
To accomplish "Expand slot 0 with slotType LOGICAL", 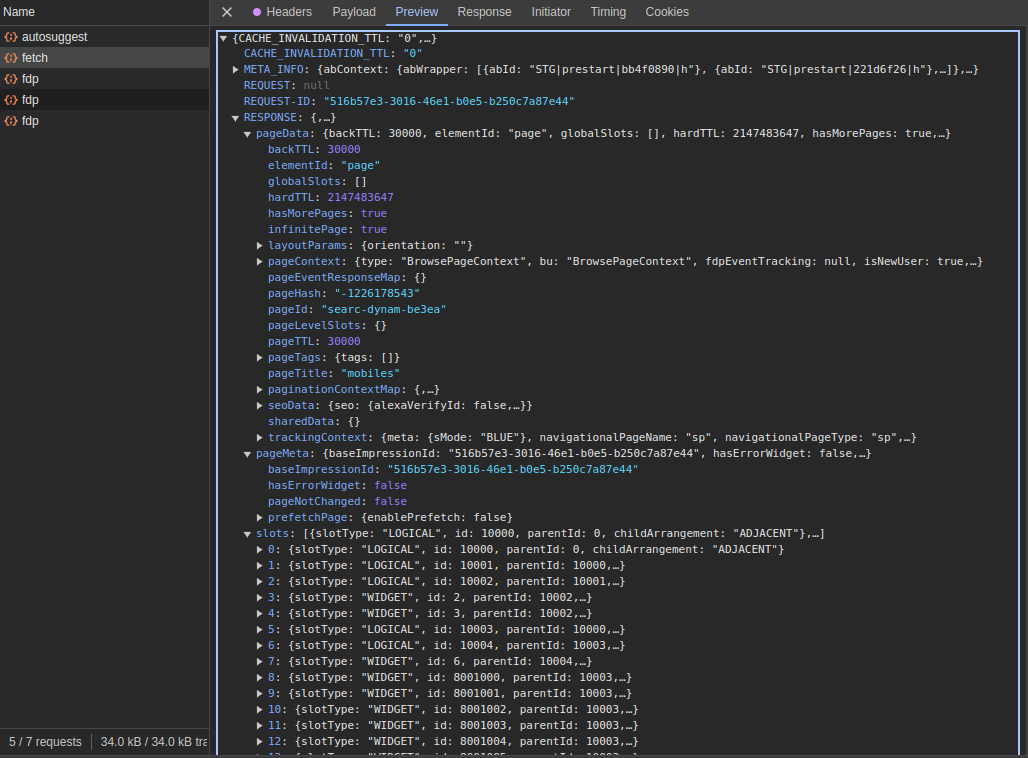I will click(259, 549).
